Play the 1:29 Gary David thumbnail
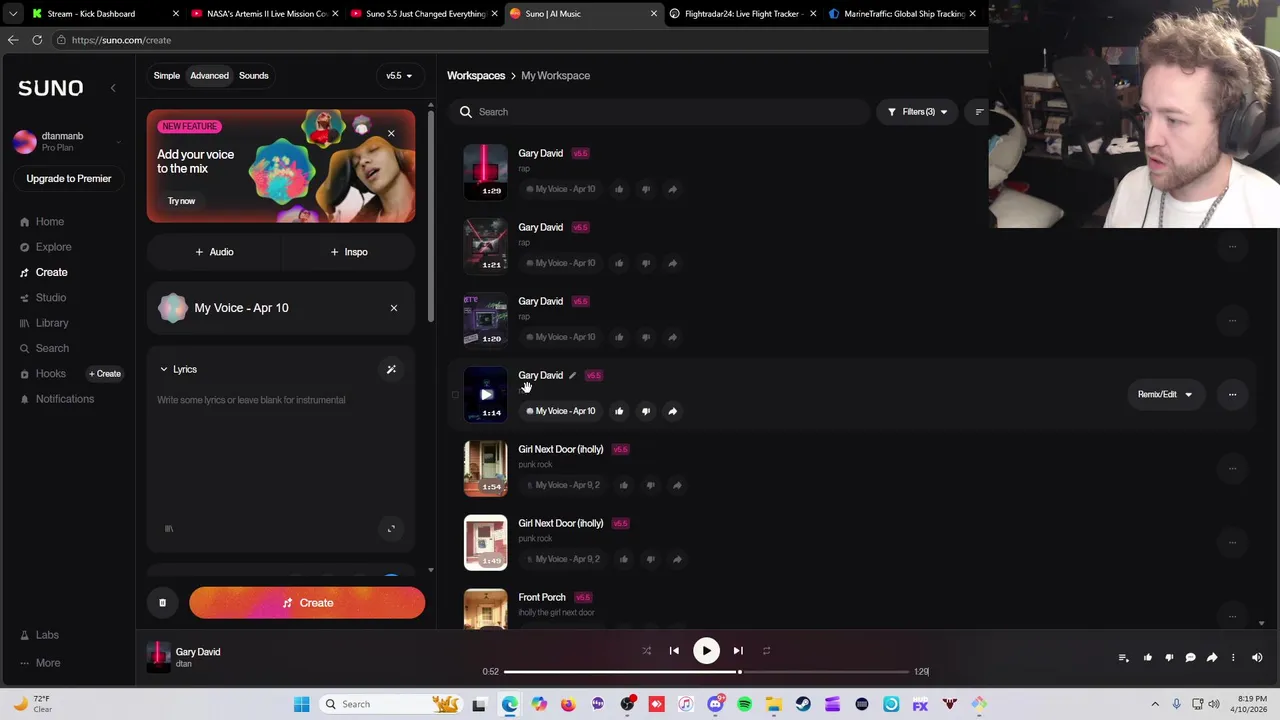Image resolution: width=1280 pixels, height=720 pixels. (485, 172)
